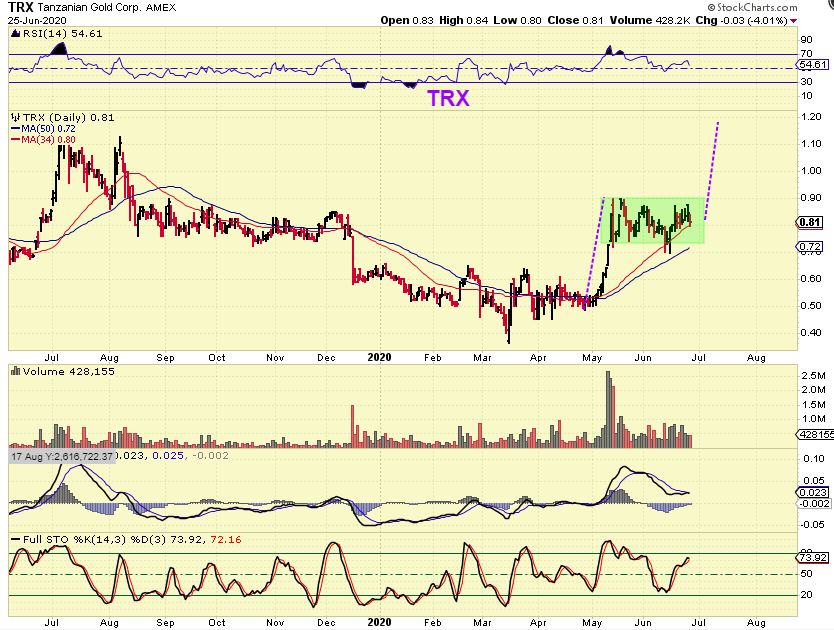The width and height of the screenshot is (834, 630).
Task: Click Mar on the price panel date axis
Action: point(482,358)
